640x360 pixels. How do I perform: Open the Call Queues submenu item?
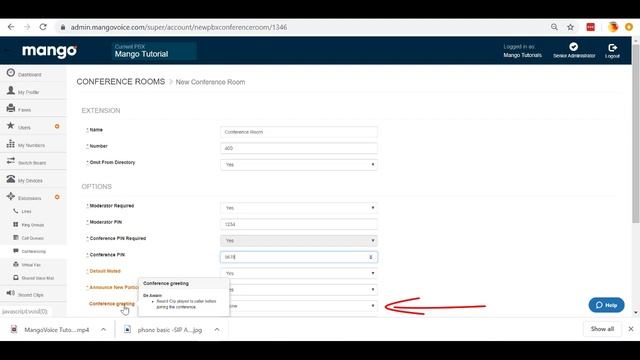point(32,238)
